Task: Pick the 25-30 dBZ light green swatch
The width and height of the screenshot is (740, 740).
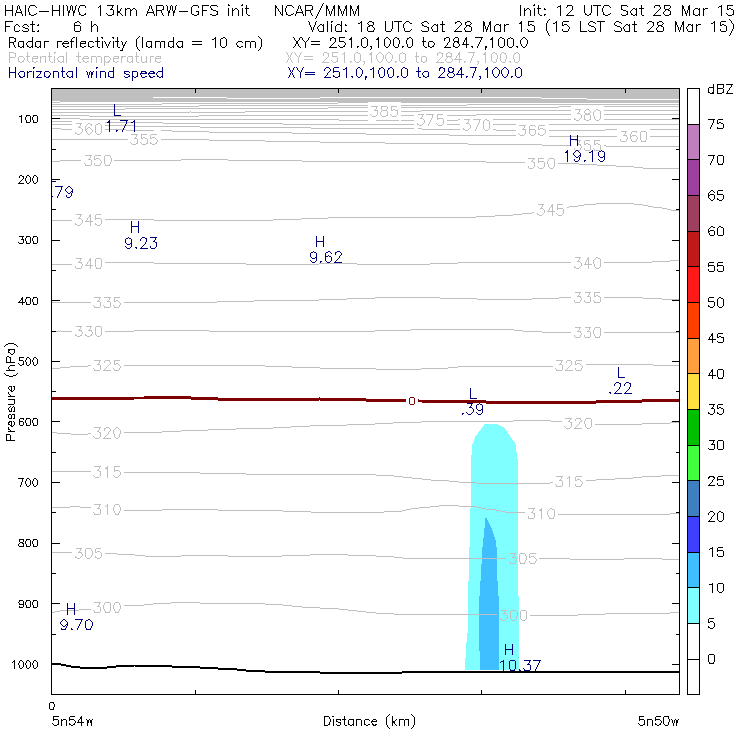Action: (x=693, y=463)
